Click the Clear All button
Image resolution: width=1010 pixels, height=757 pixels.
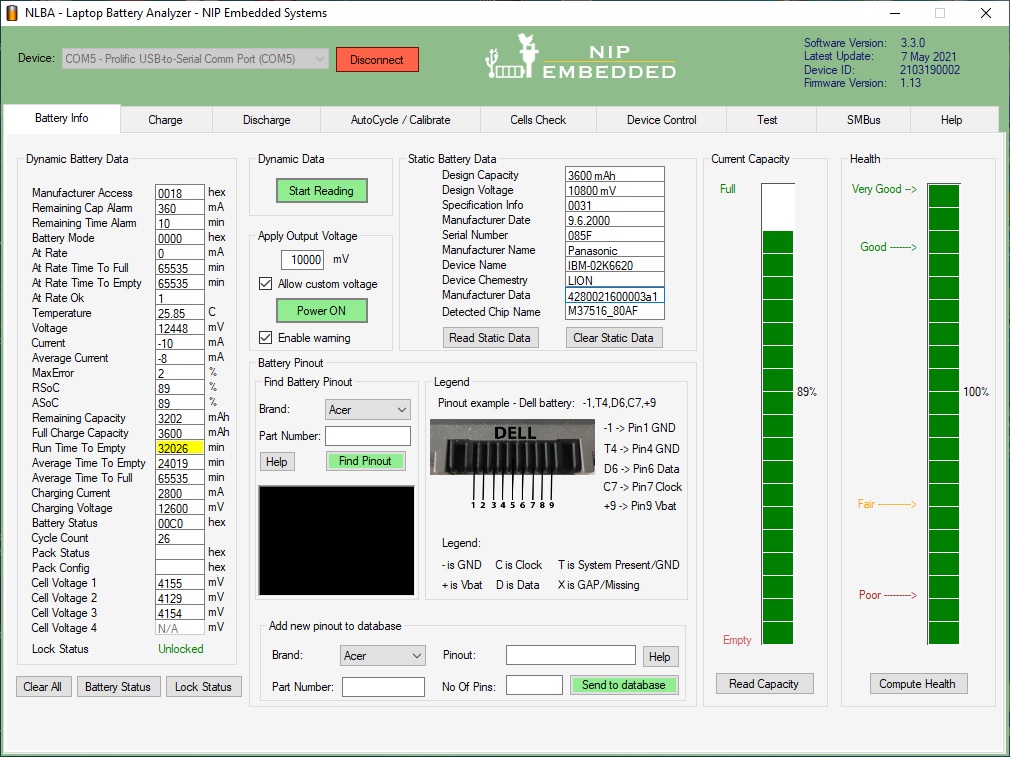[43, 687]
